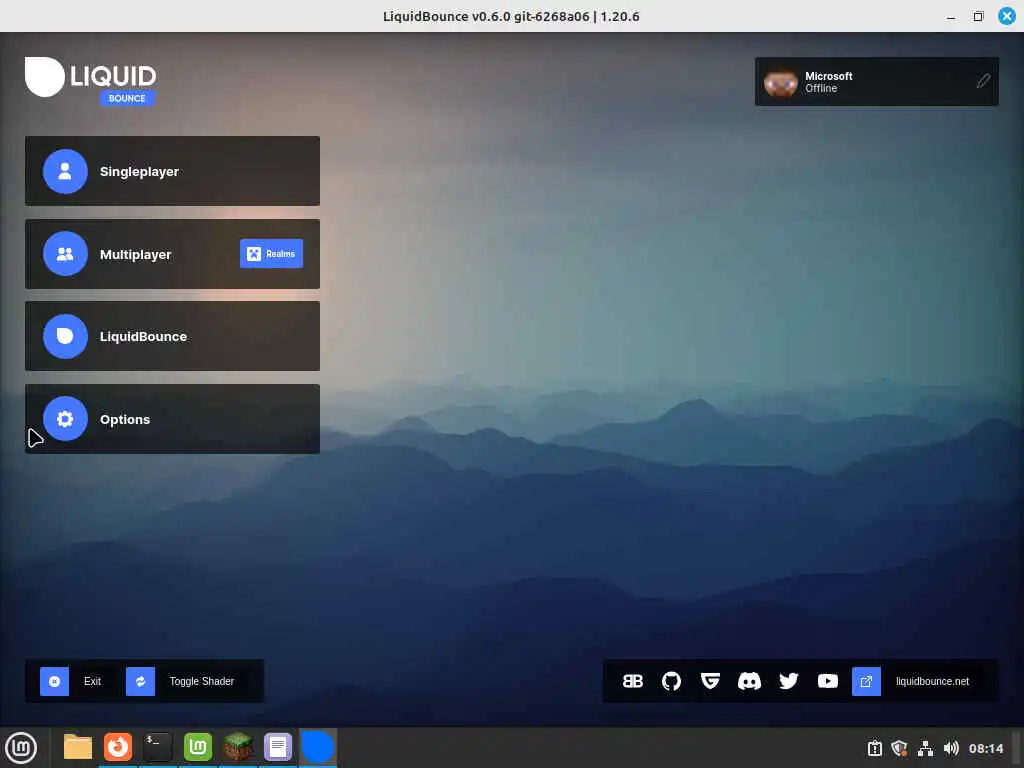Open the terminal from the taskbar

157,747
